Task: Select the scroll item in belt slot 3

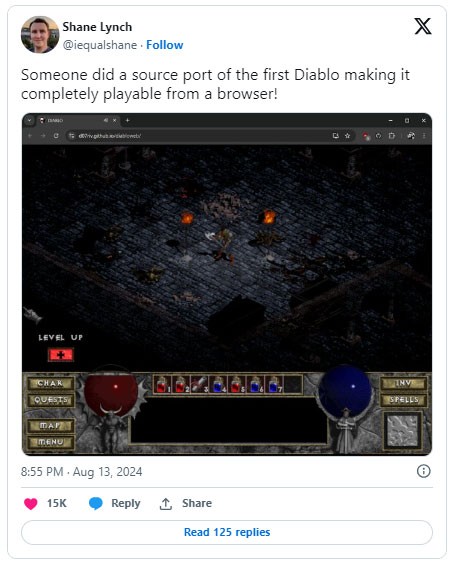Action: point(199,385)
